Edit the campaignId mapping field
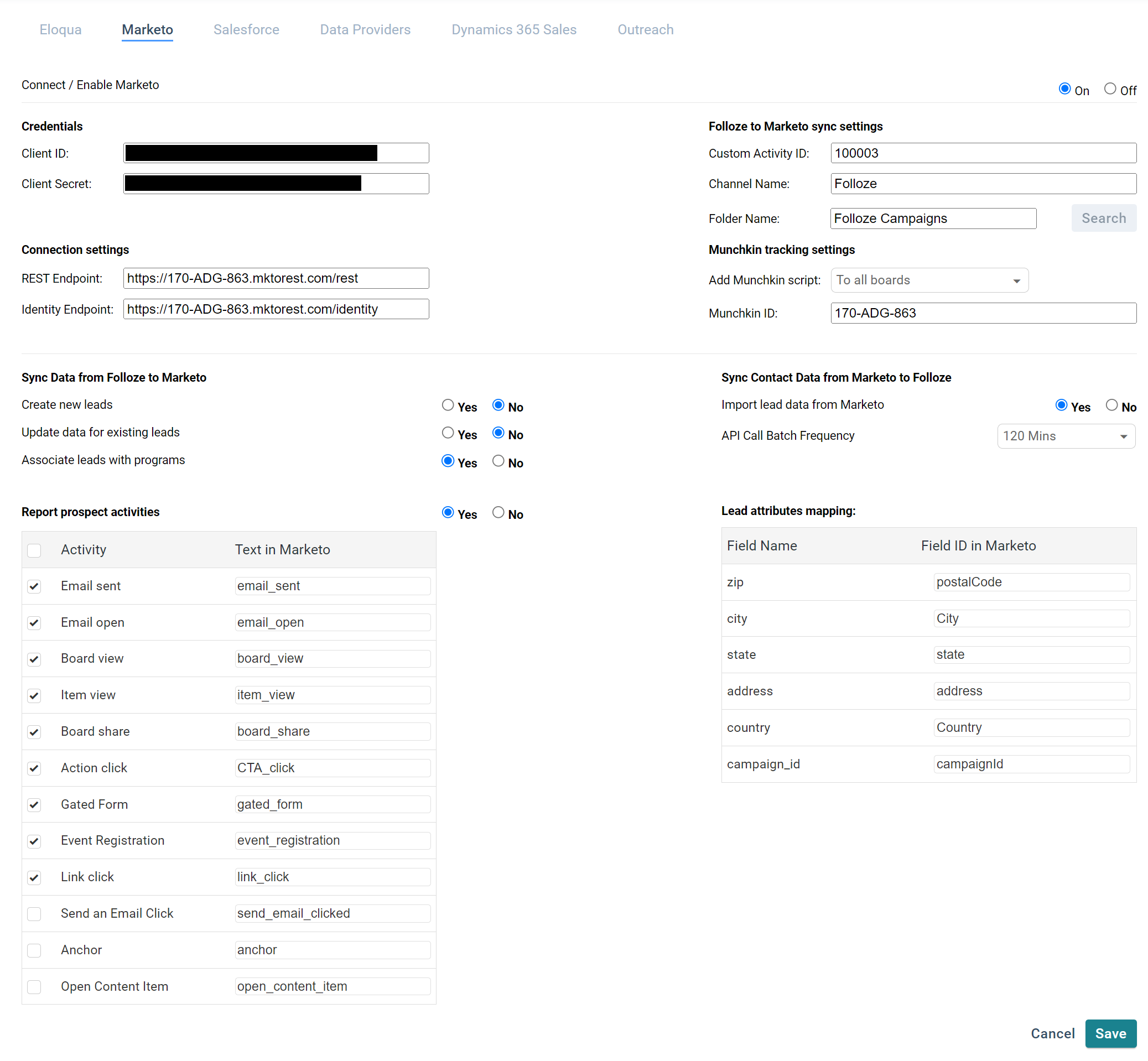Screen dimensions: 1148x1061 (1031, 764)
